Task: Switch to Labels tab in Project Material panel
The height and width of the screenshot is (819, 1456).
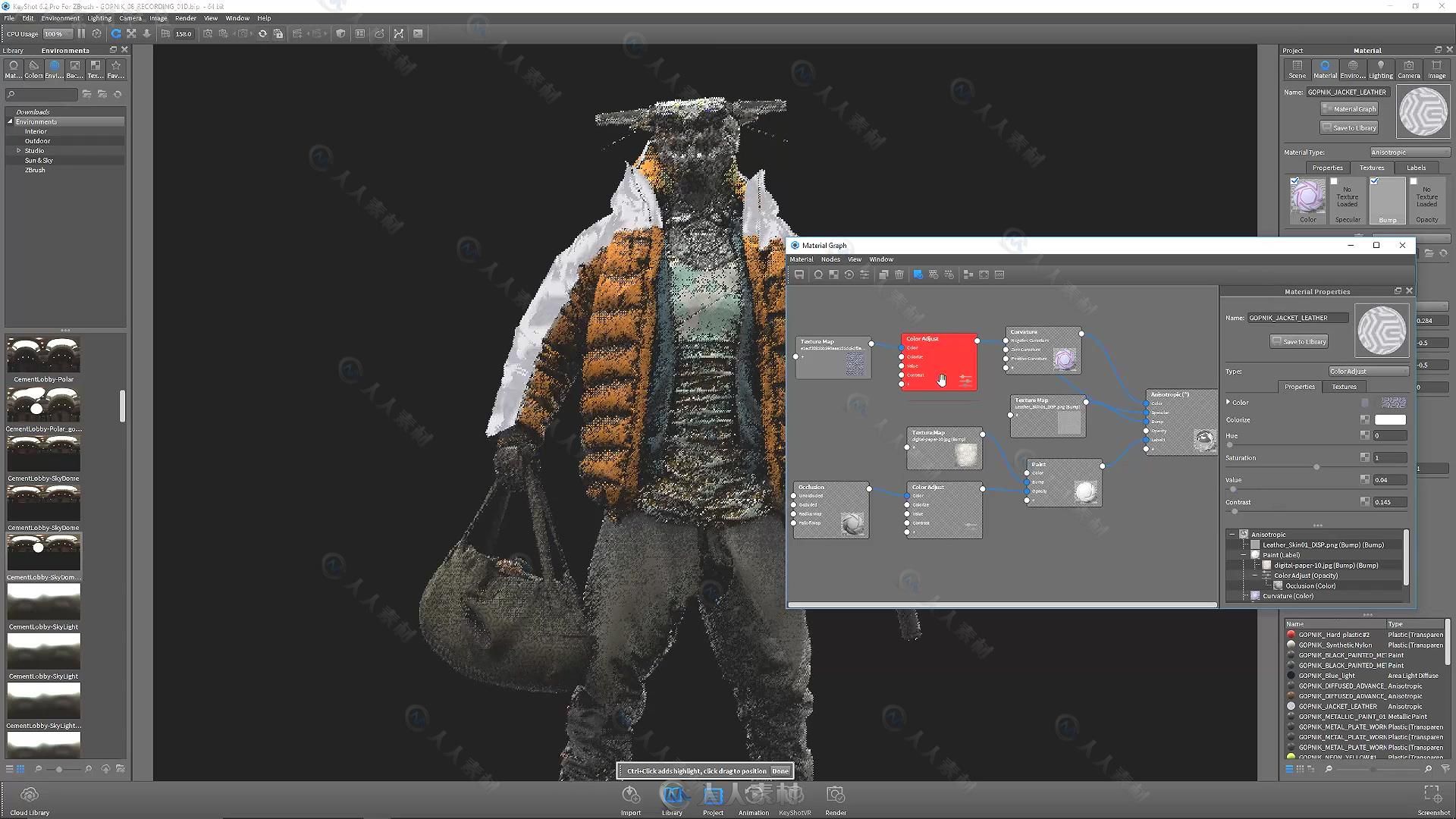Action: (1416, 168)
